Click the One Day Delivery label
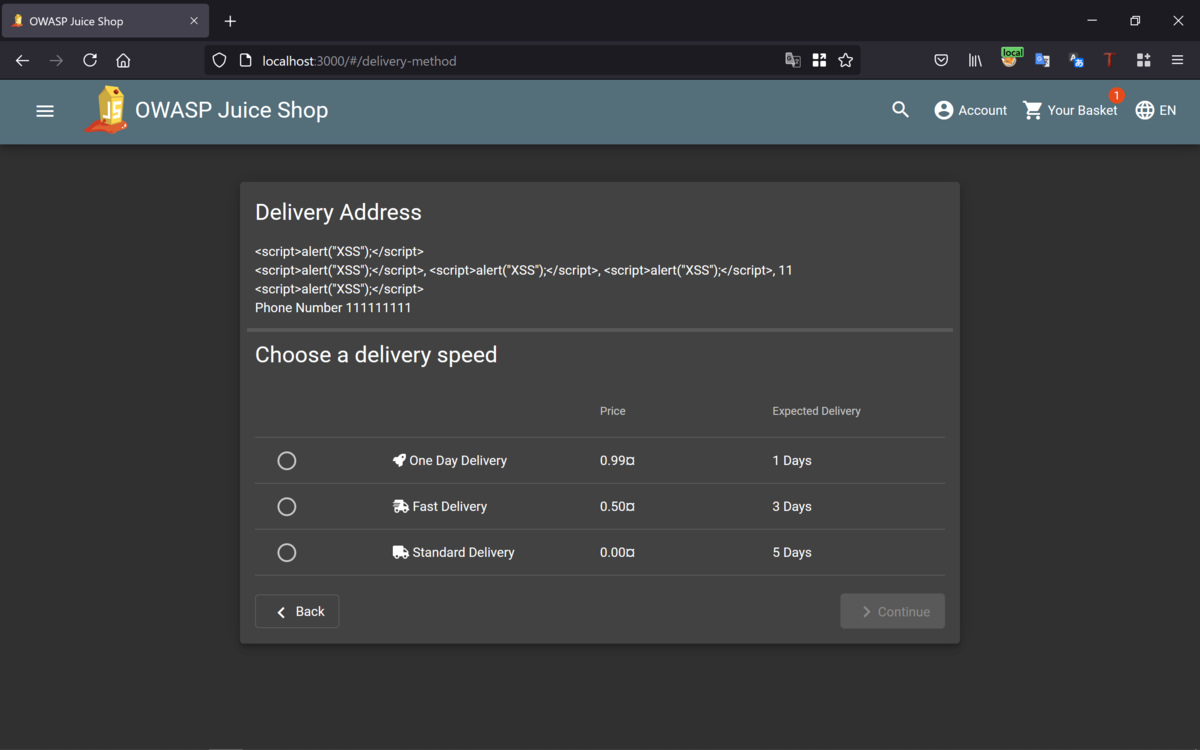The height and width of the screenshot is (750, 1200). click(x=458, y=461)
